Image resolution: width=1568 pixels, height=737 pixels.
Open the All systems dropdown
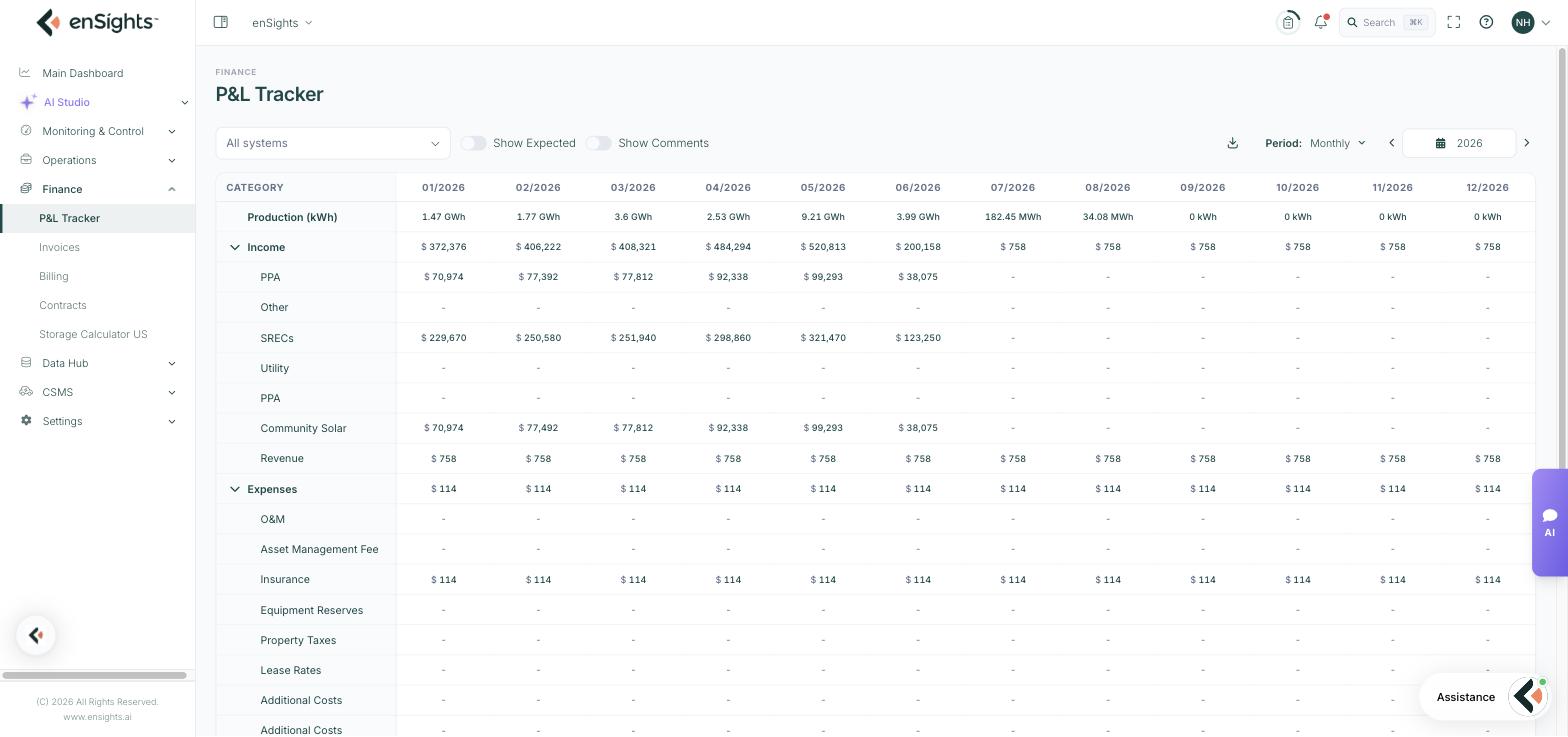[333, 143]
